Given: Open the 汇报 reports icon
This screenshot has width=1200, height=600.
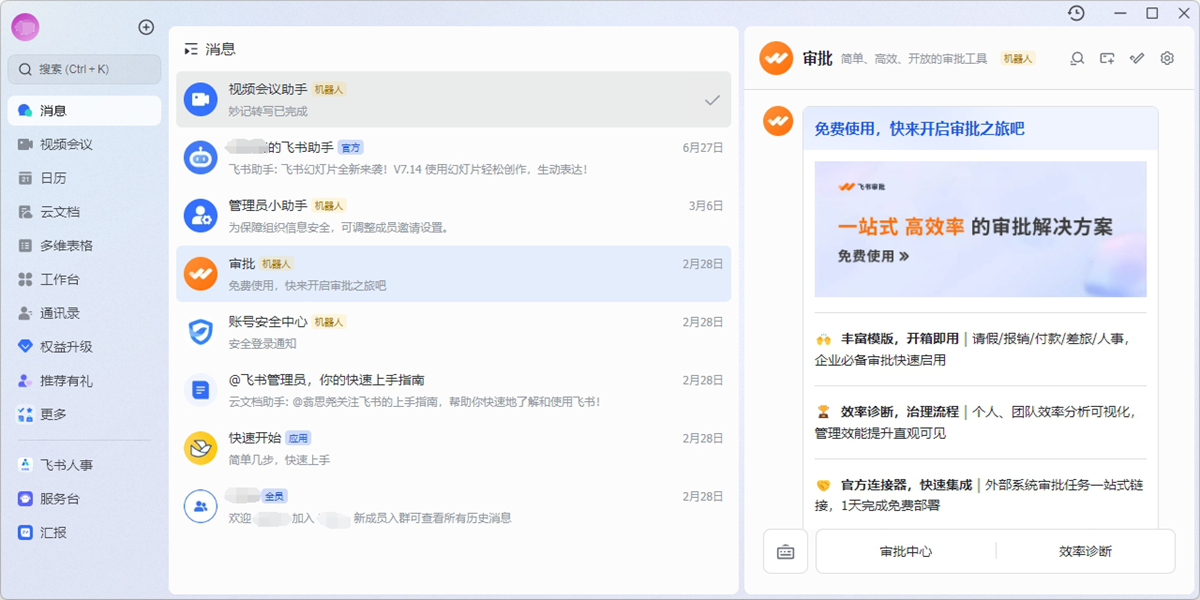Looking at the screenshot, I should coord(25,533).
